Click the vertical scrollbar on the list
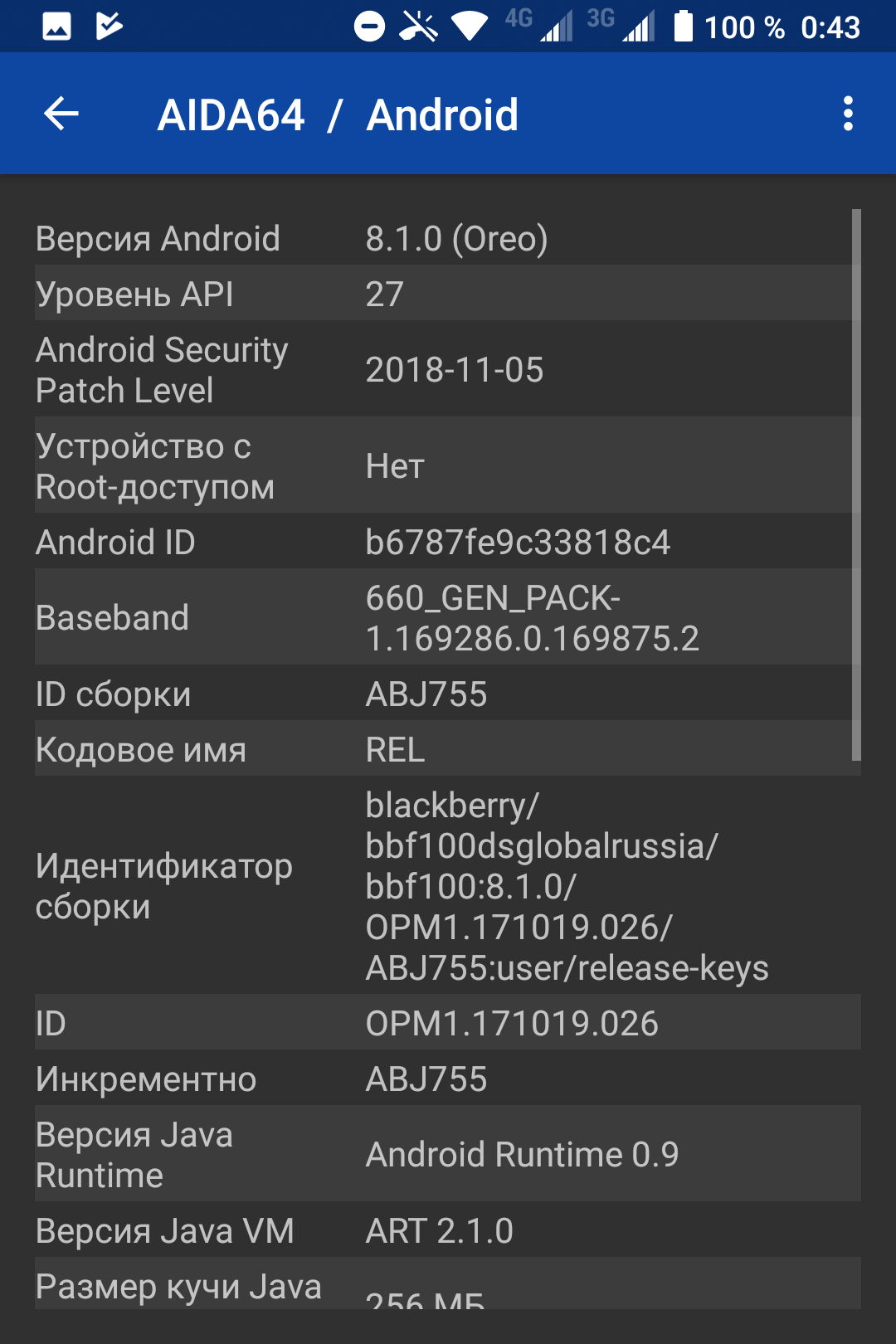Screen dimensions: 896x1344 (856, 485)
